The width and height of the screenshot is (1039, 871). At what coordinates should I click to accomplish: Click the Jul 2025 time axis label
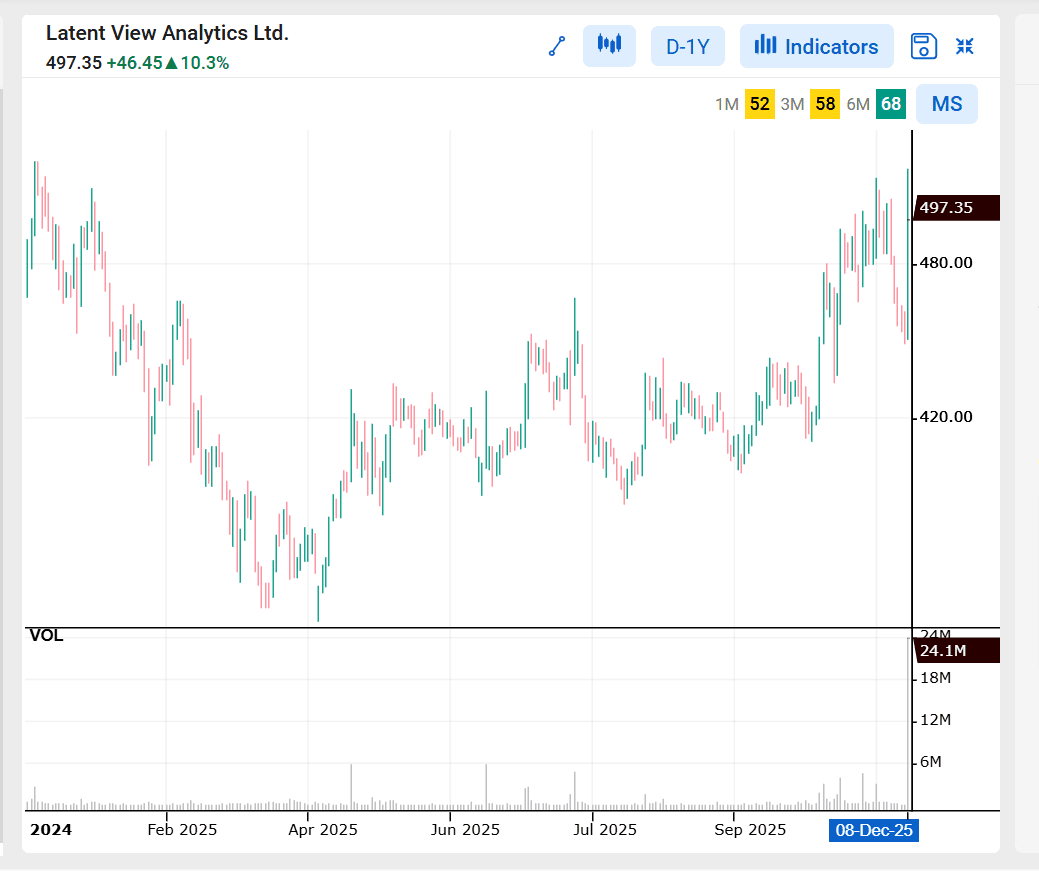(x=605, y=830)
